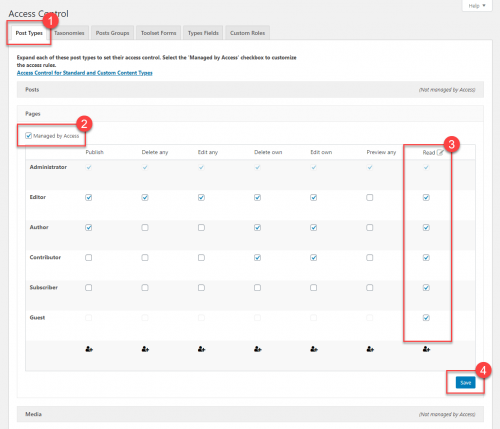Check Publish for Subscriber role
This screenshot has width=500, height=429.
point(88,287)
